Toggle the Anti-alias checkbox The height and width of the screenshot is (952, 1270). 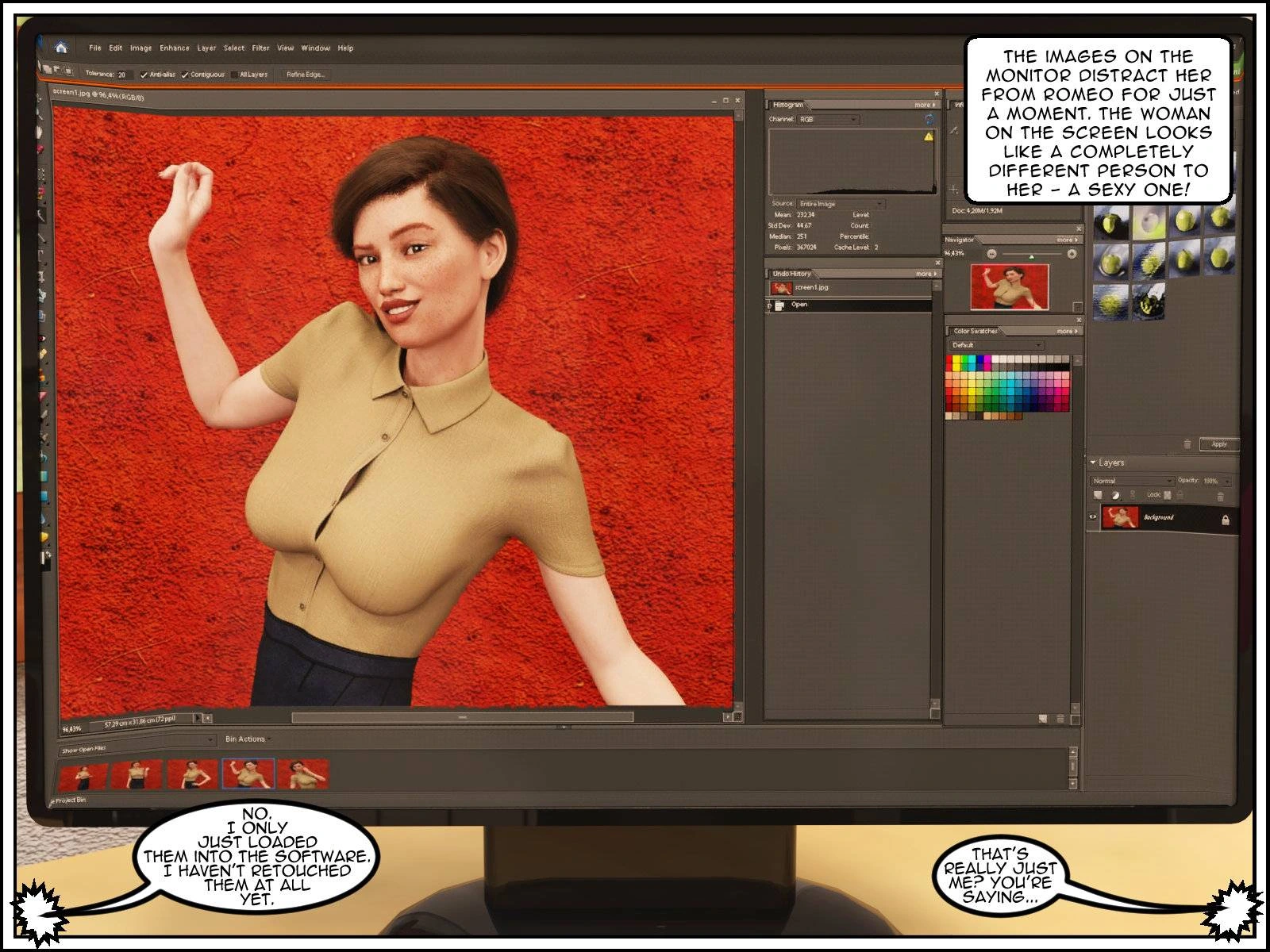click(144, 75)
